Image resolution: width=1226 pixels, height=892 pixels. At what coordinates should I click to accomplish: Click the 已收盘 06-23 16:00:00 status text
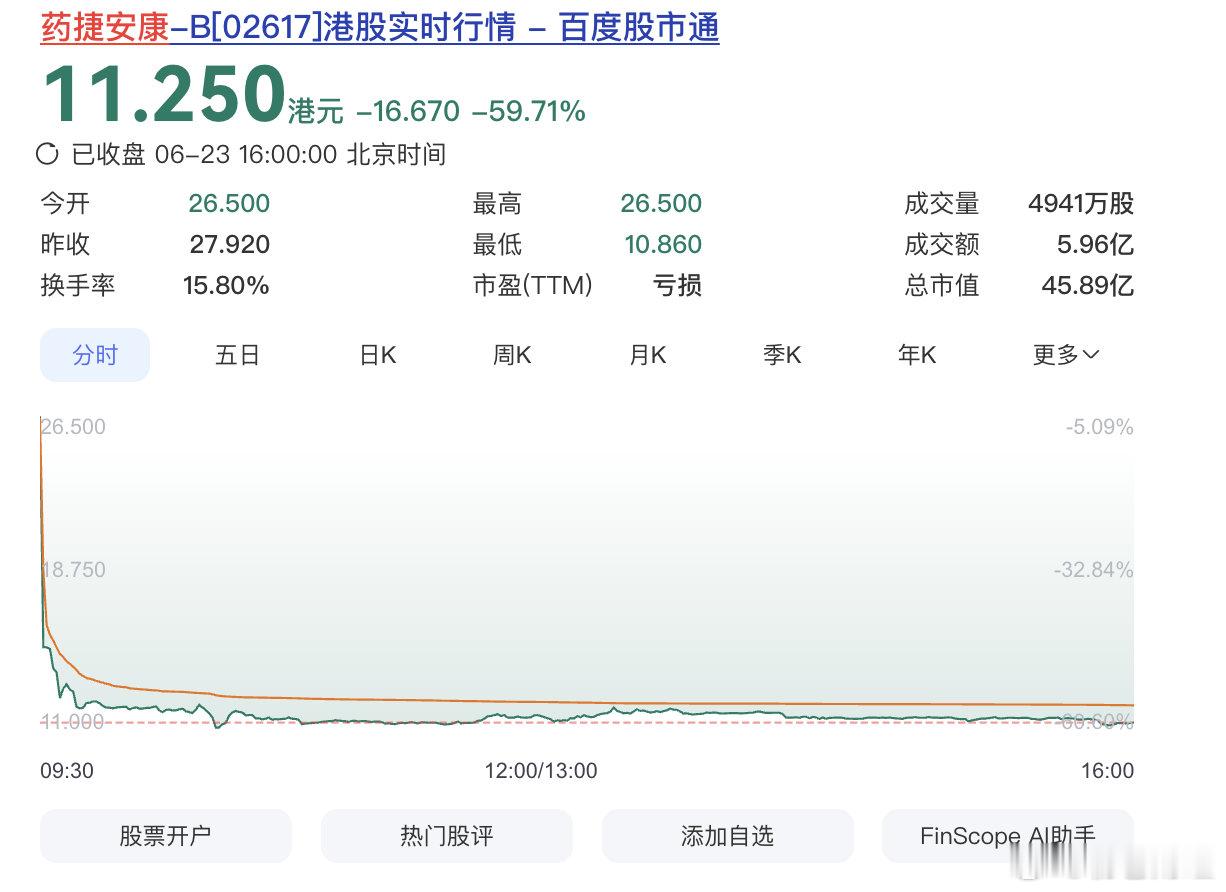pyautogui.click(x=258, y=155)
